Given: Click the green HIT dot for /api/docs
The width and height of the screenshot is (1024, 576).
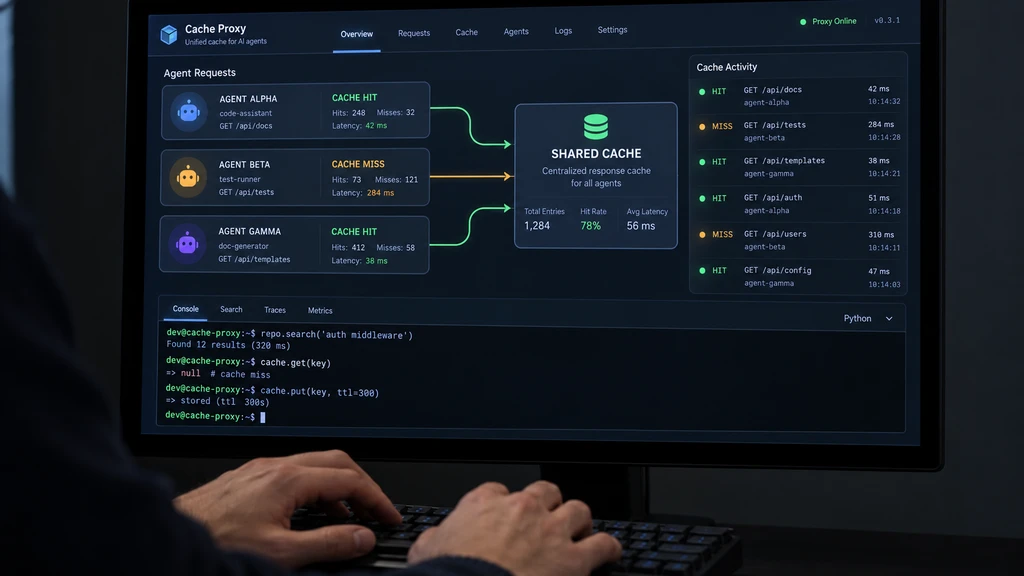Looking at the screenshot, I should (x=702, y=91).
